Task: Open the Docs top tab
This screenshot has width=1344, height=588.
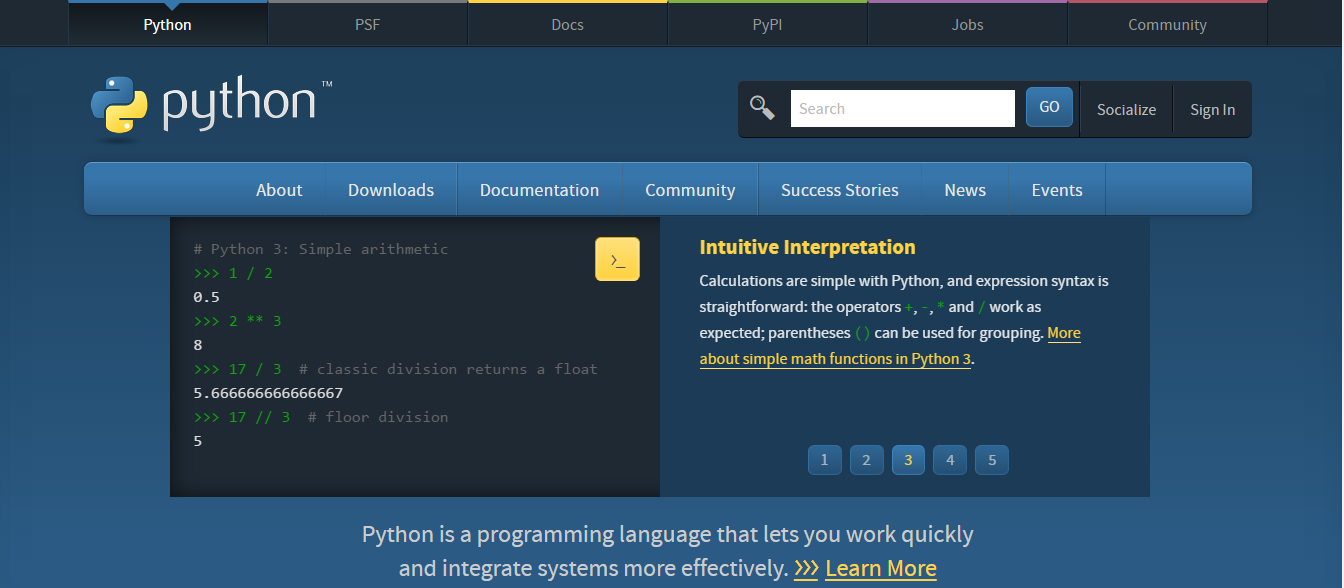Action: [x=568, y=24]
